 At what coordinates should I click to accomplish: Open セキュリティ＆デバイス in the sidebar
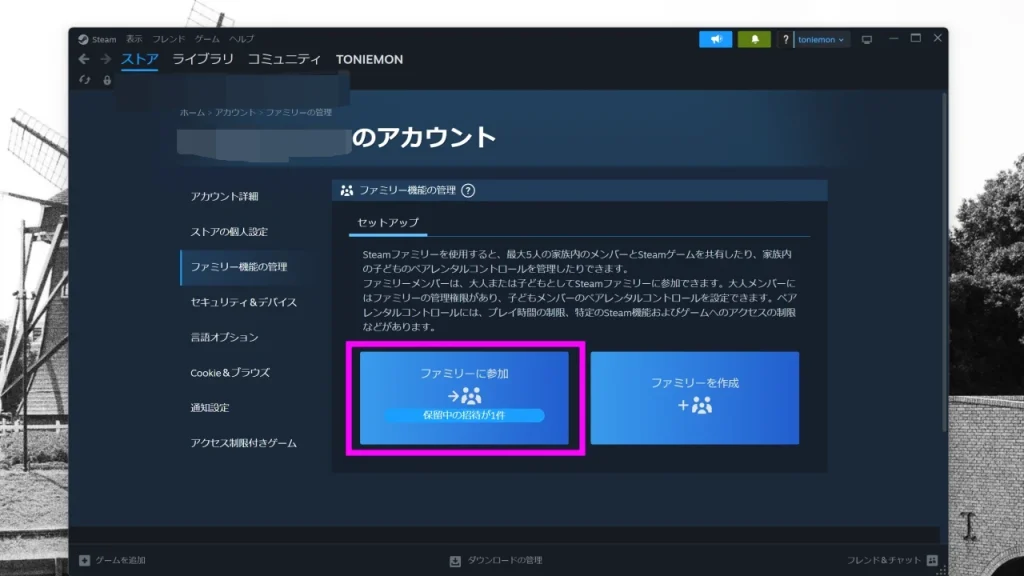point(244,302)
